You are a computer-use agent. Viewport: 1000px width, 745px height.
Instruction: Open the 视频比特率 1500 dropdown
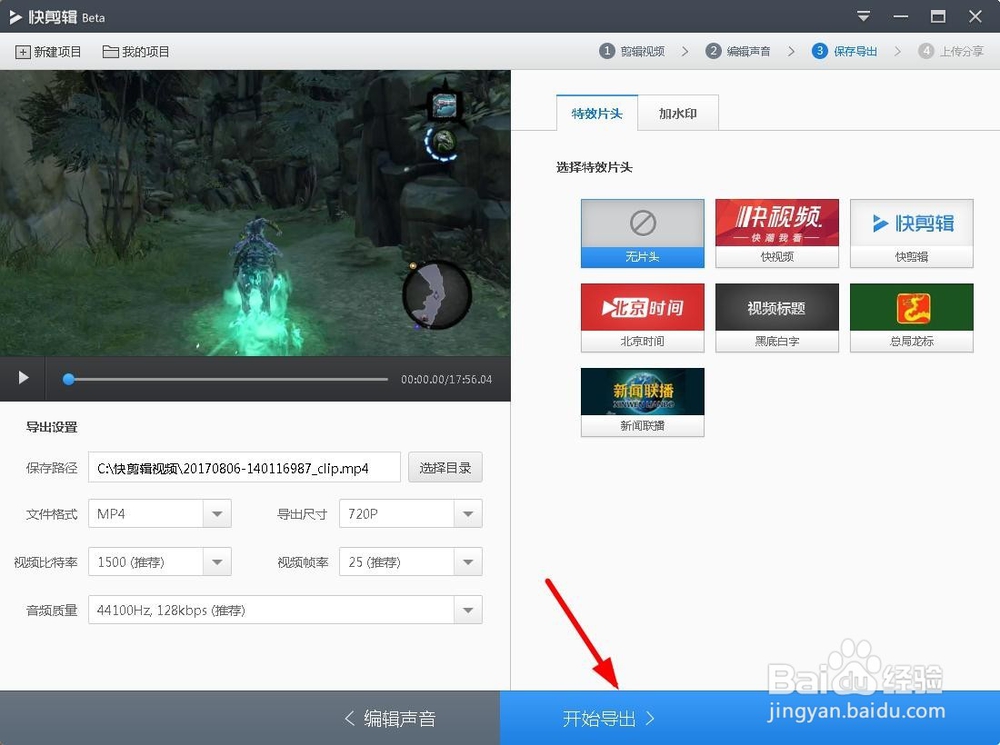point(159,562)
